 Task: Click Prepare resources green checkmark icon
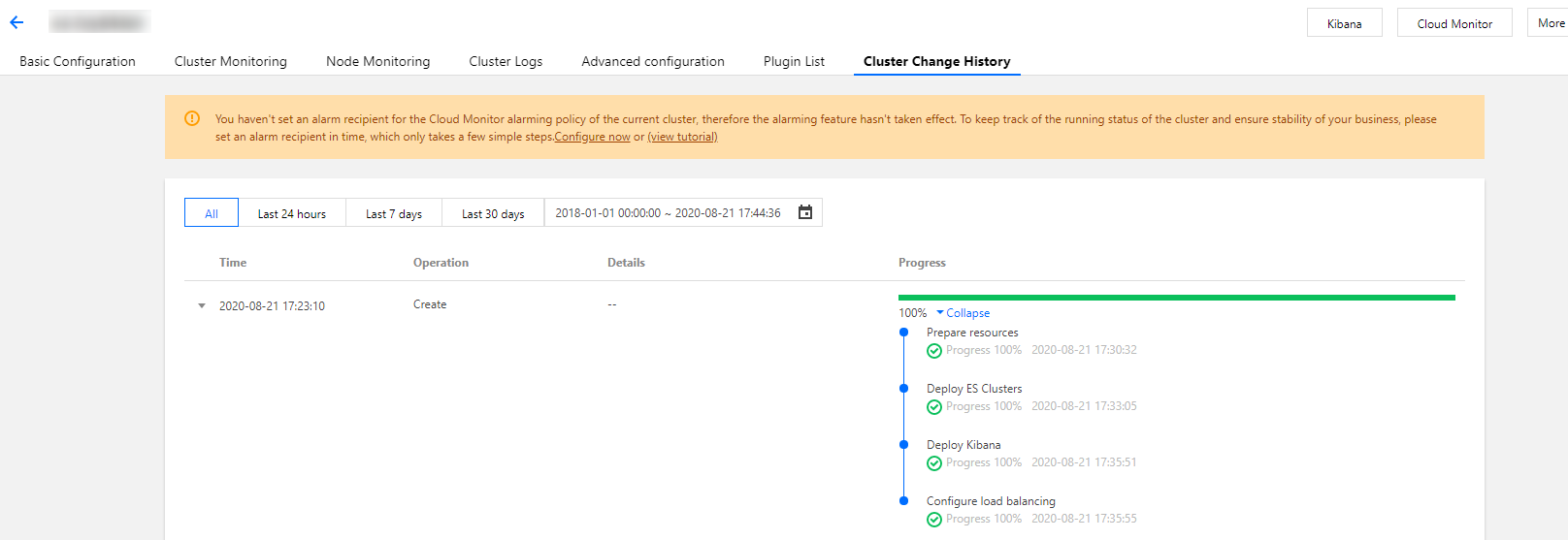click(x=934, y=351)
